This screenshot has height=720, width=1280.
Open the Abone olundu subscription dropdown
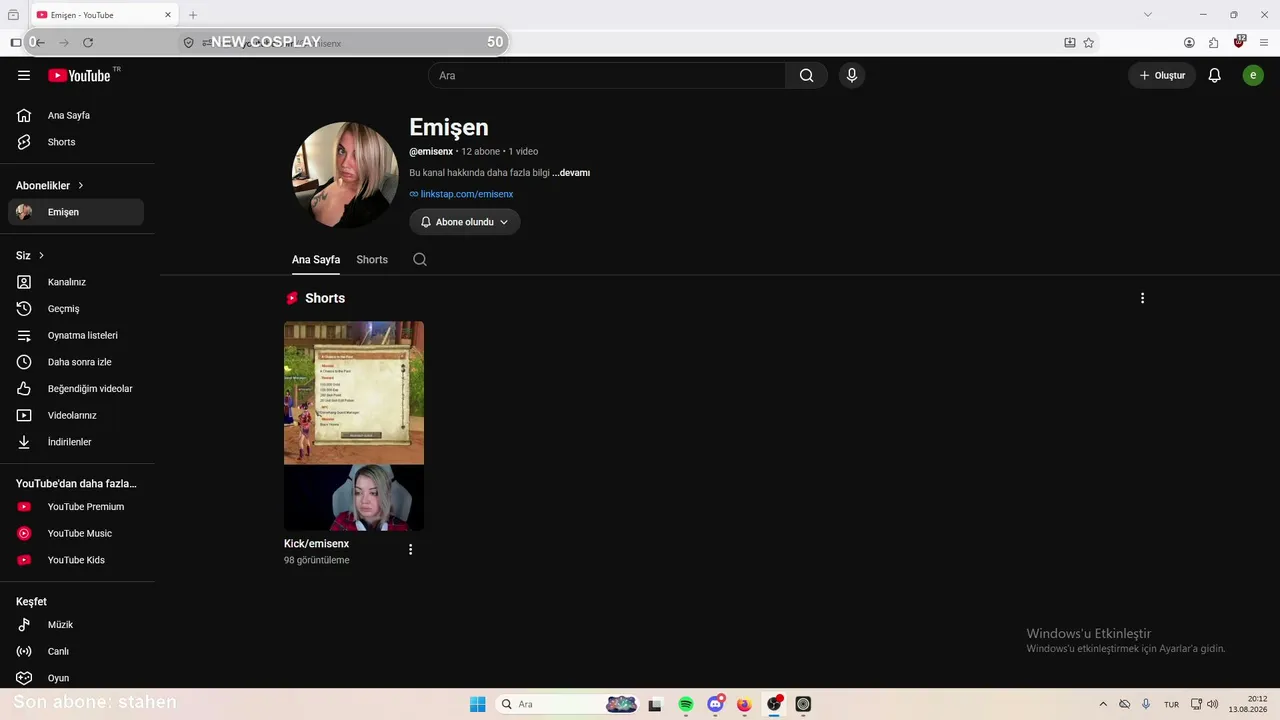tap(465, 222)
